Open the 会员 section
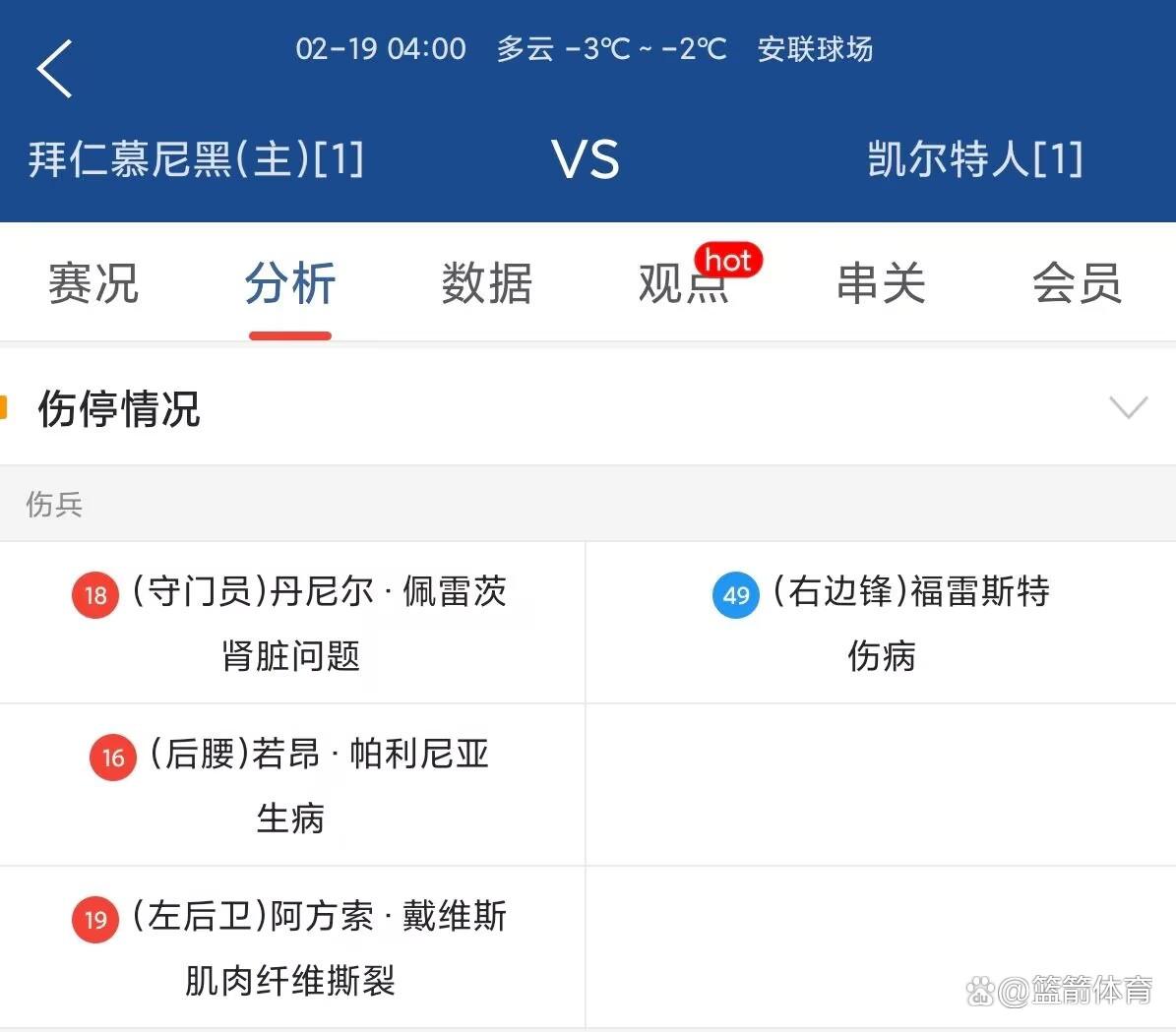Screen dimensions: 1176x1032 click(x=1078, y=283)
